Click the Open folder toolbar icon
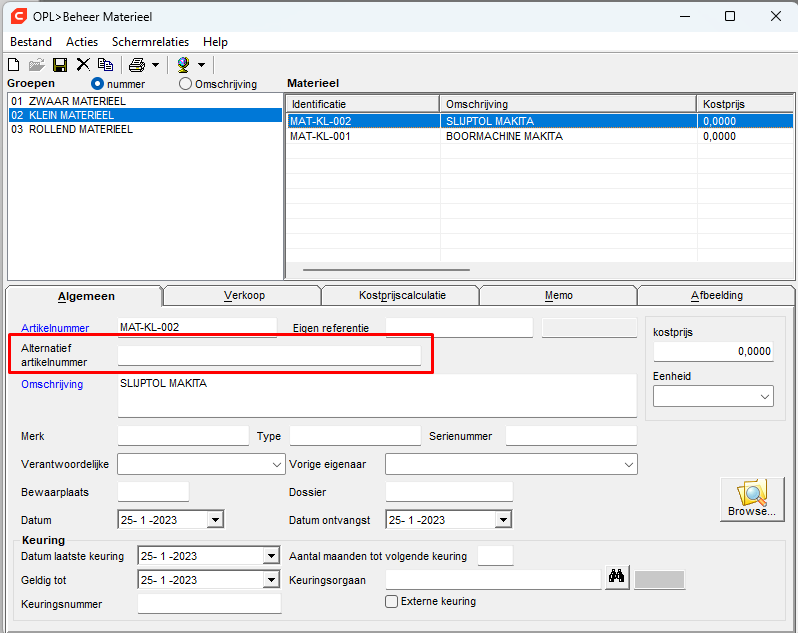This screenshot has width=798, height=633. 37,65
